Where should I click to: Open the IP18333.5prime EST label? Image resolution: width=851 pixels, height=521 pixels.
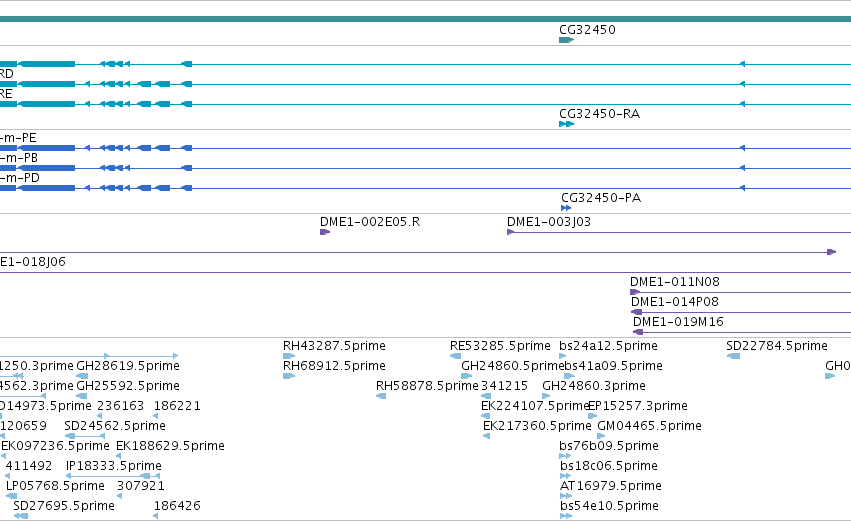[x=113, y=467]
